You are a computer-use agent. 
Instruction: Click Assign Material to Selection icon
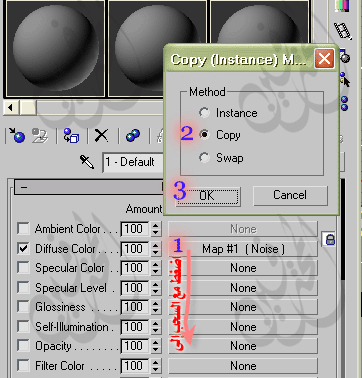click(x=71, y=136)
